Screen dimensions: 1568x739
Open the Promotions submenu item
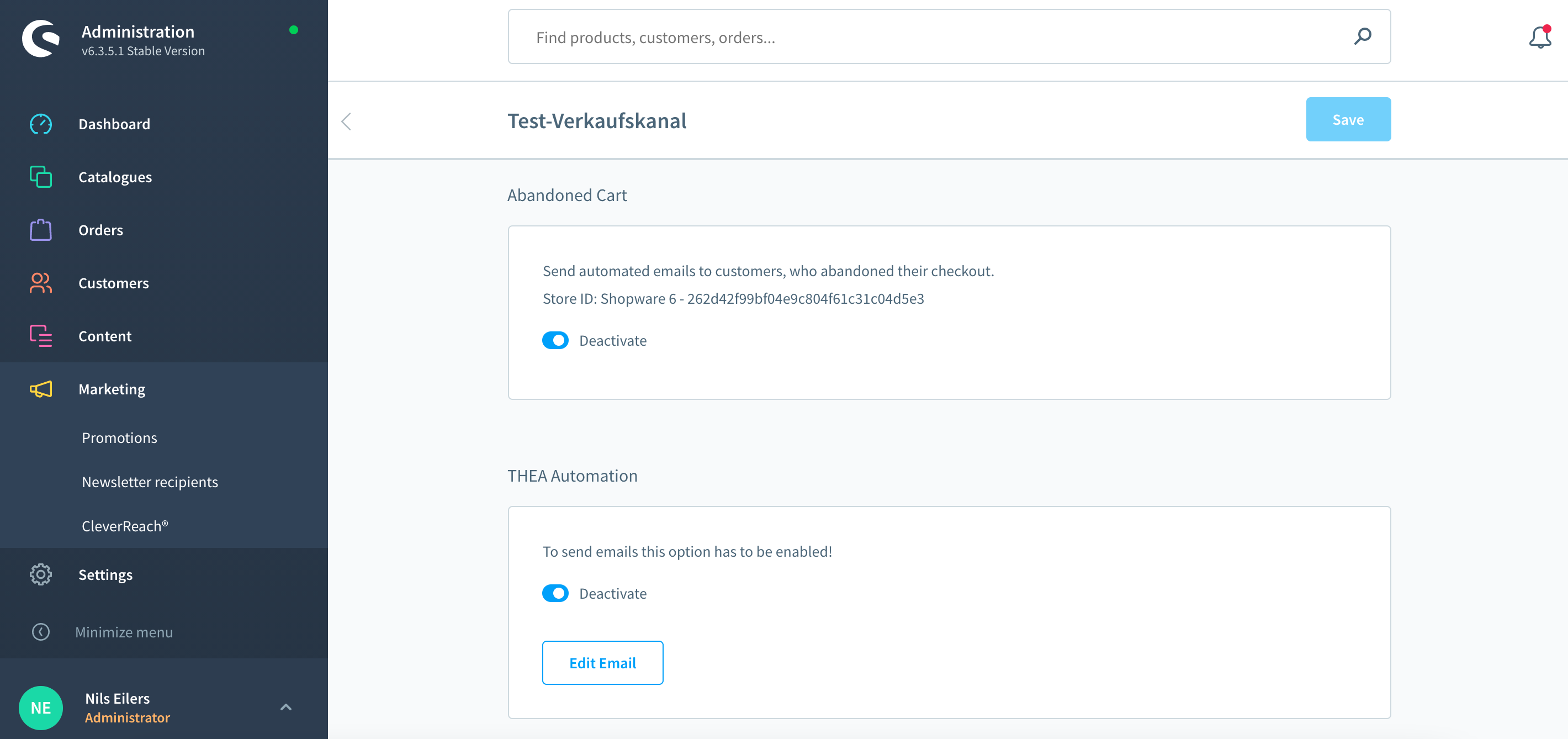(x=119, y=437)
